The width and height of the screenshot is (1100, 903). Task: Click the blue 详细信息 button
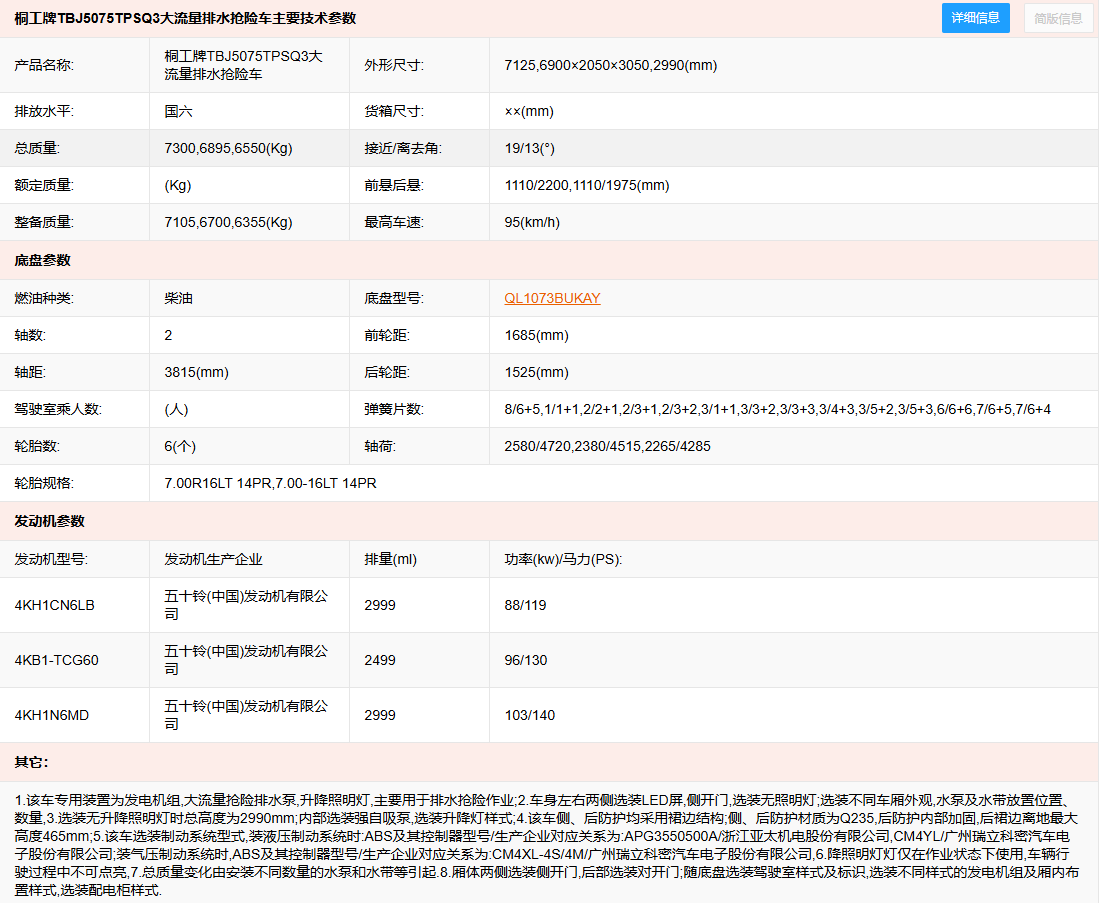[x=975, y=18]
